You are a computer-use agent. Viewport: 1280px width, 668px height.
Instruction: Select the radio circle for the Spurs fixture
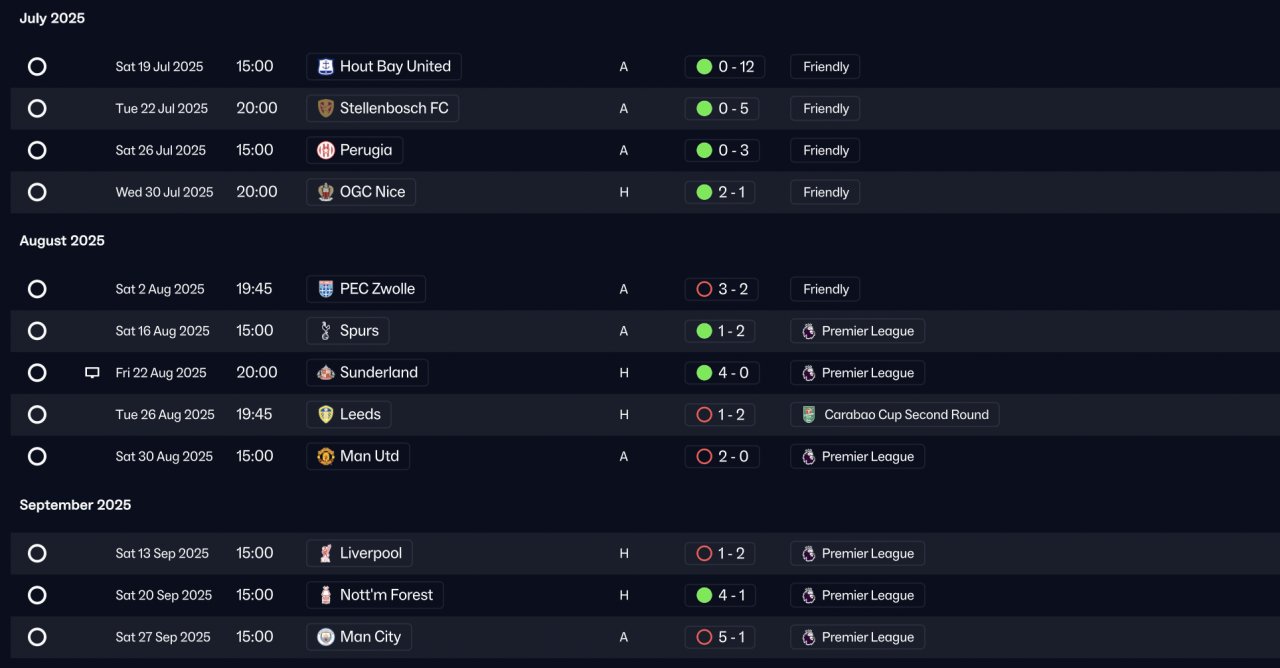[37, 331]
